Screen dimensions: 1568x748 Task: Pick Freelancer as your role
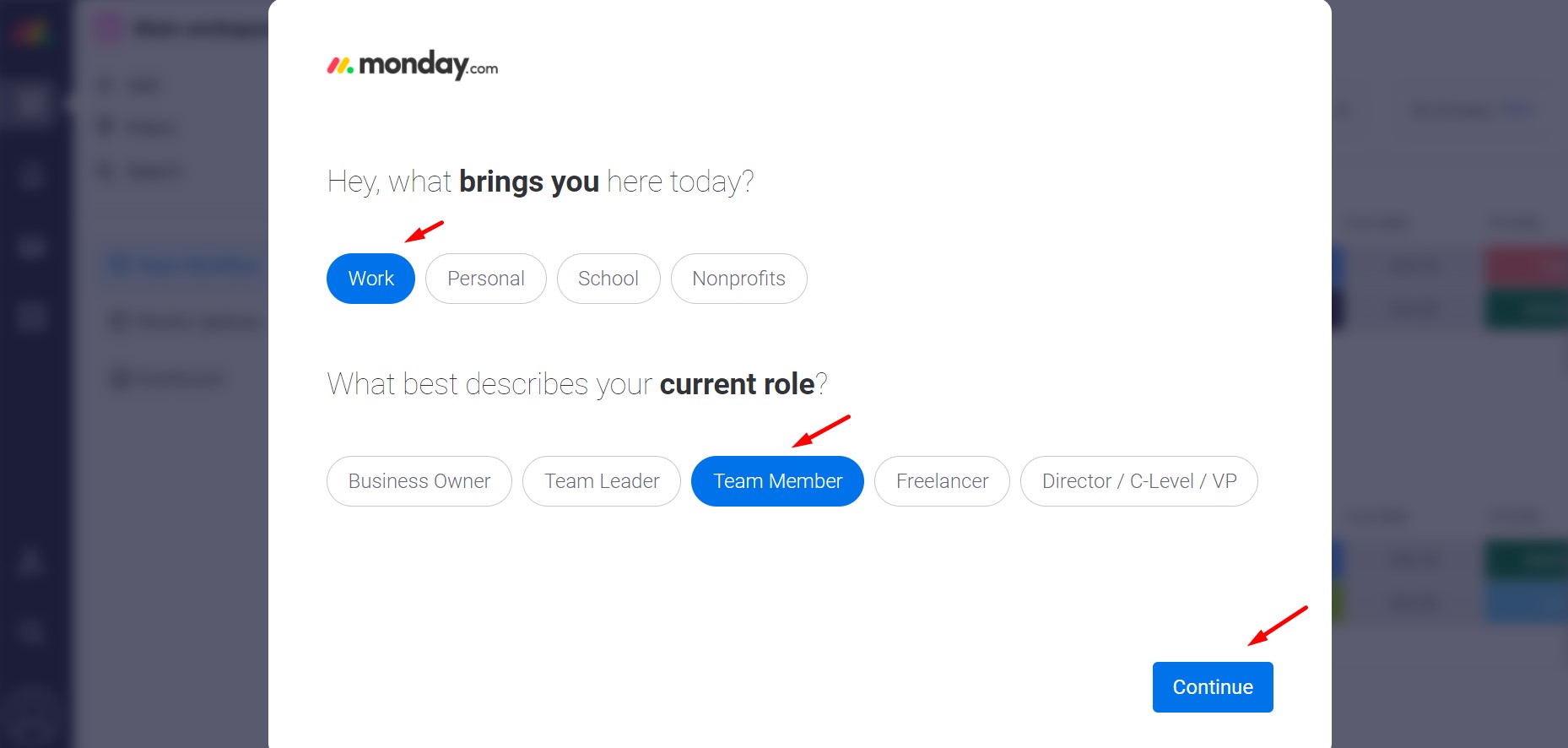point(942,481)
